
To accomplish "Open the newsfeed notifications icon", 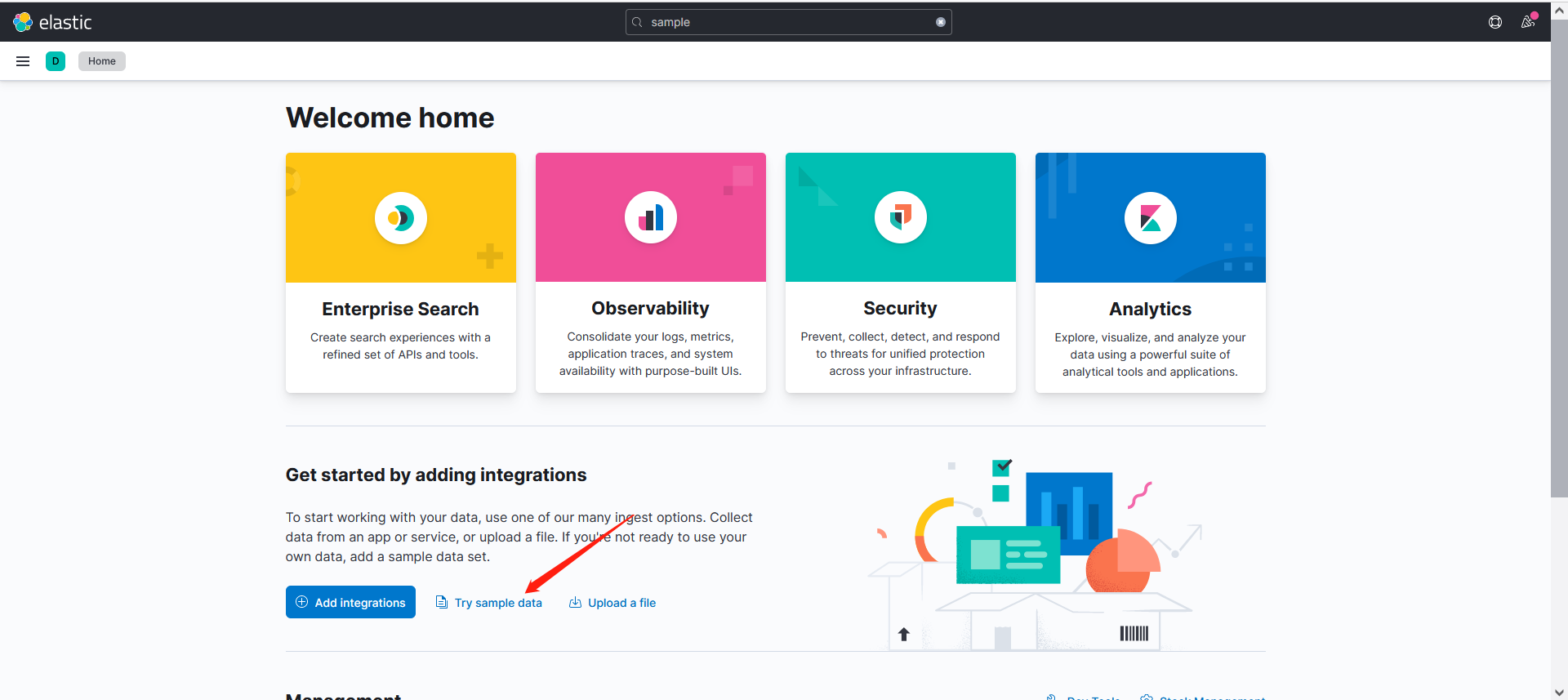I will click(x=1528, y=22).
